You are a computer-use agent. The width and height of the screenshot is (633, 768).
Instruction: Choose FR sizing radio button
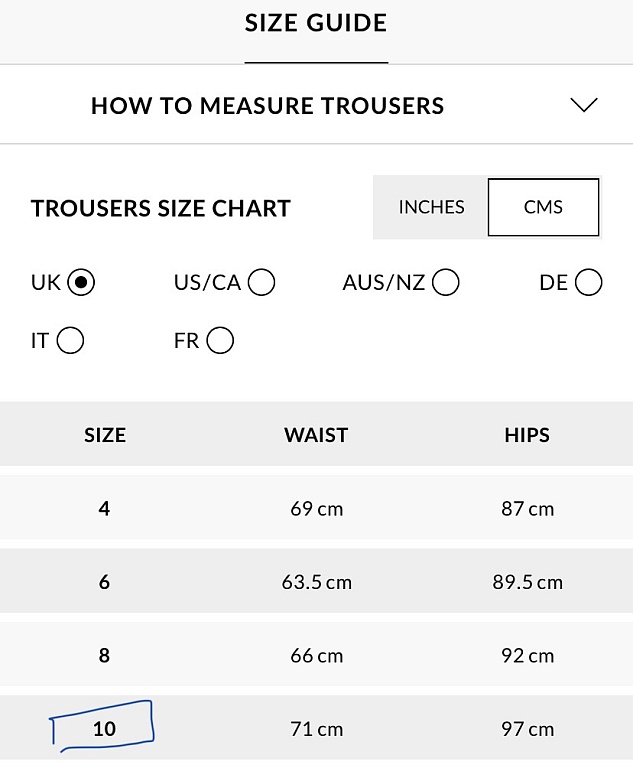pos(220,340)
